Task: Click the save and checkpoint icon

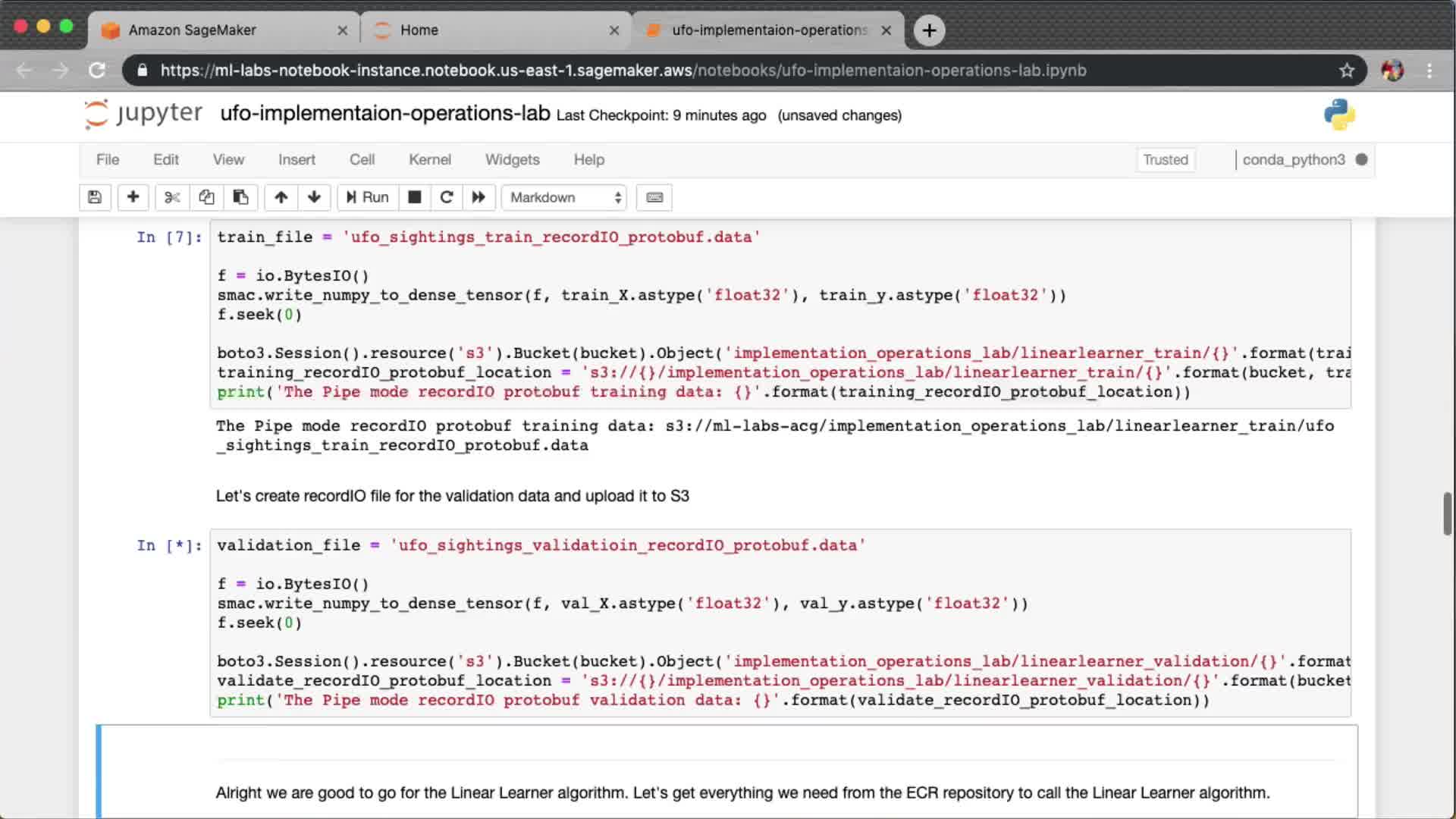Action: point(95,197)
